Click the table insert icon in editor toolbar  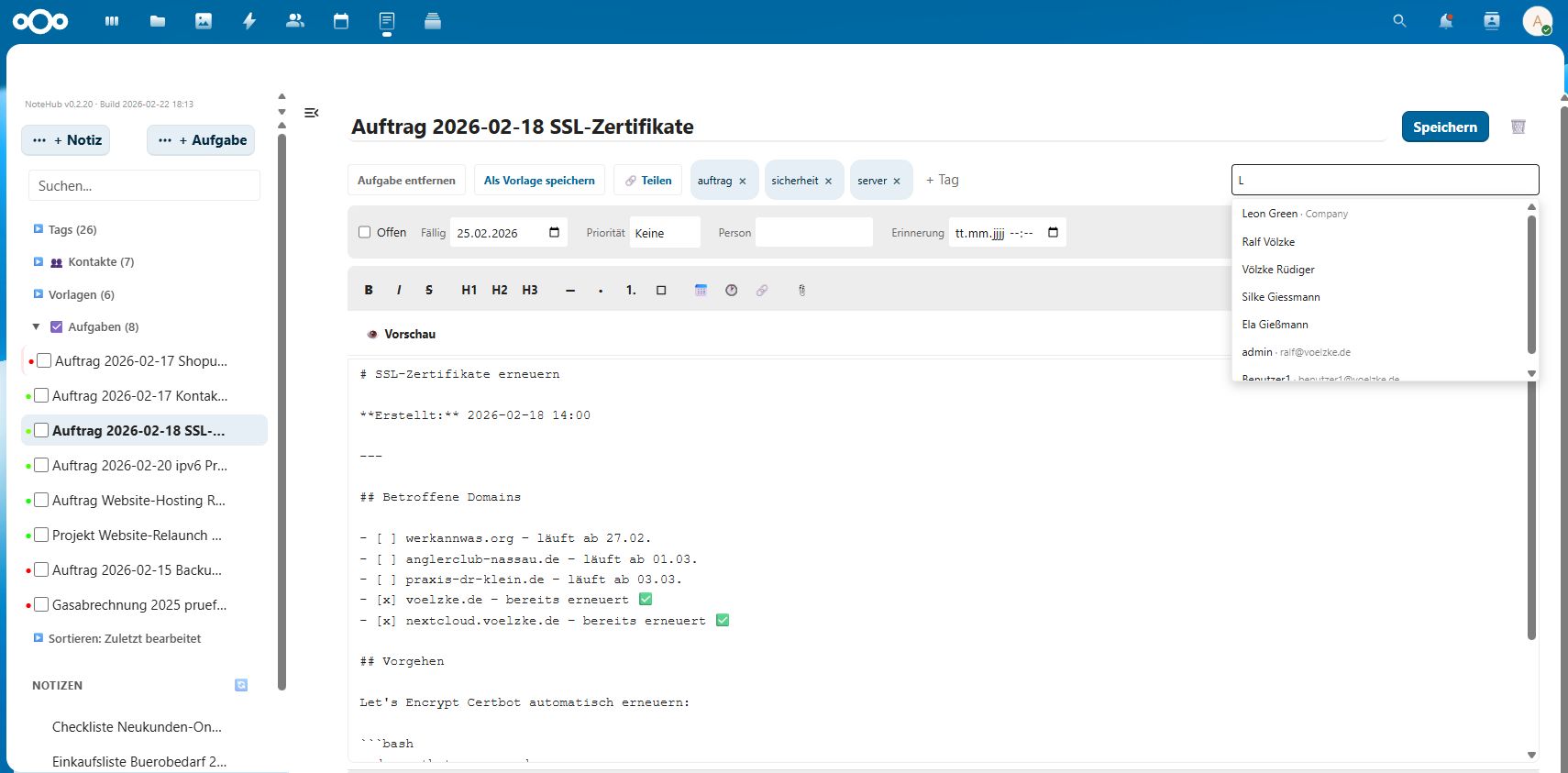pos(701,290)
